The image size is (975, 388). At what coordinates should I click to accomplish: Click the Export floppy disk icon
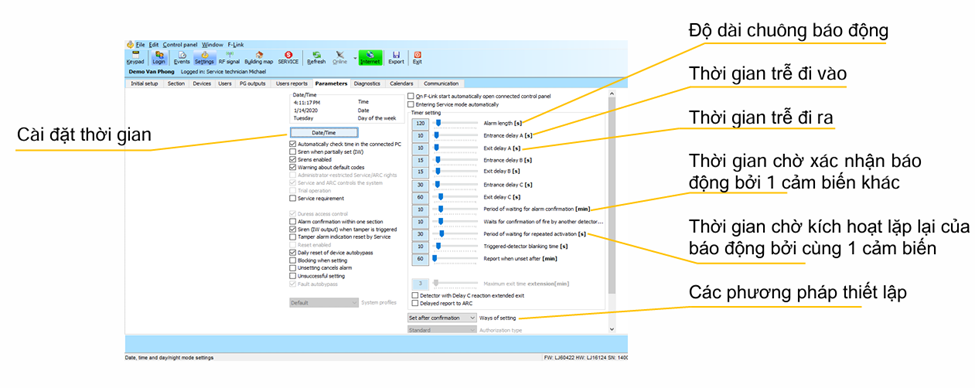(396, 58)
